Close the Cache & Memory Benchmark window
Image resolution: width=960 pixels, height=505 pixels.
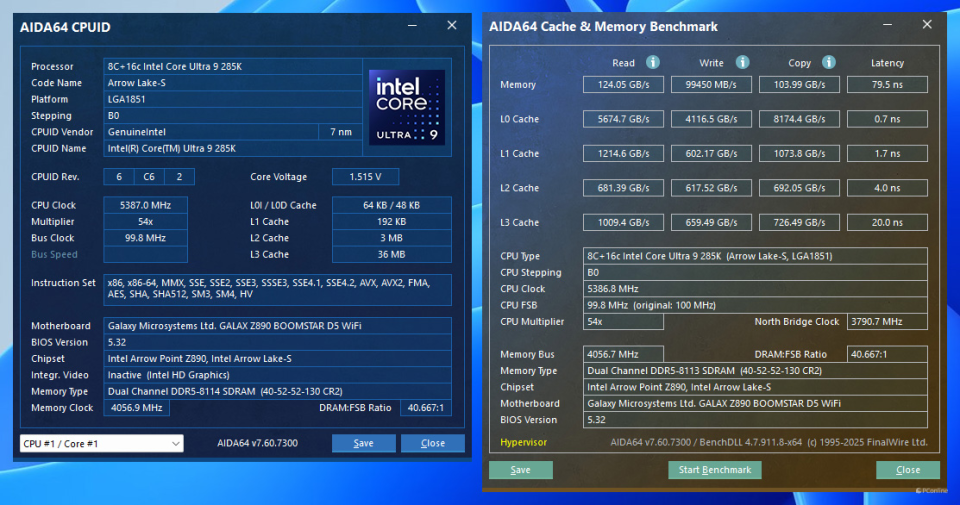tap(927, 24)
